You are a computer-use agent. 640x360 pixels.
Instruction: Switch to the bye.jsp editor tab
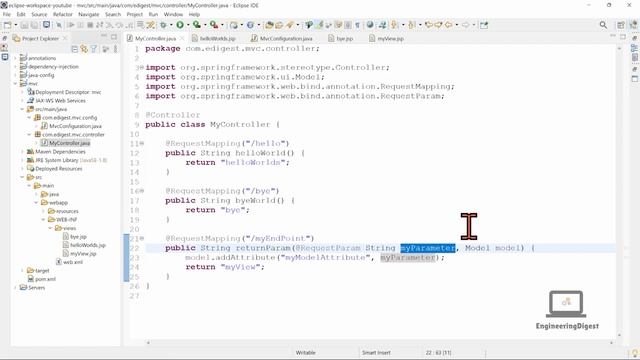[341, 38]
